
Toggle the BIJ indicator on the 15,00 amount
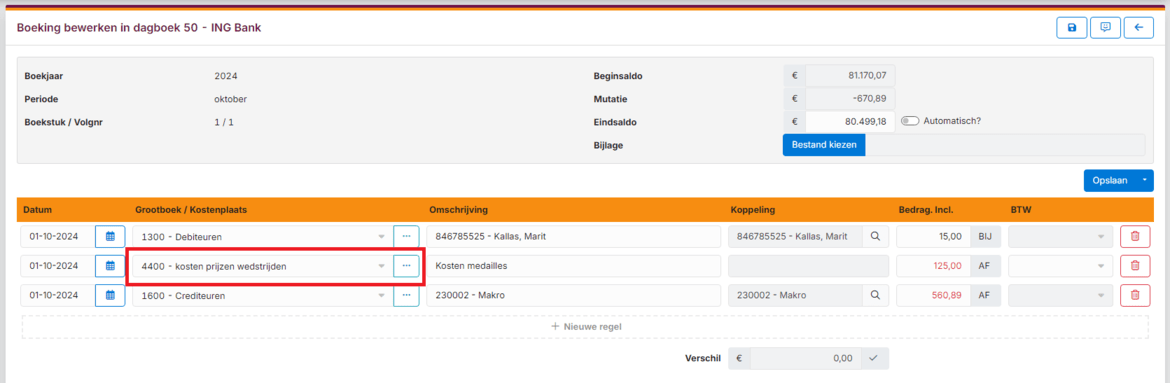click(984, 236)
